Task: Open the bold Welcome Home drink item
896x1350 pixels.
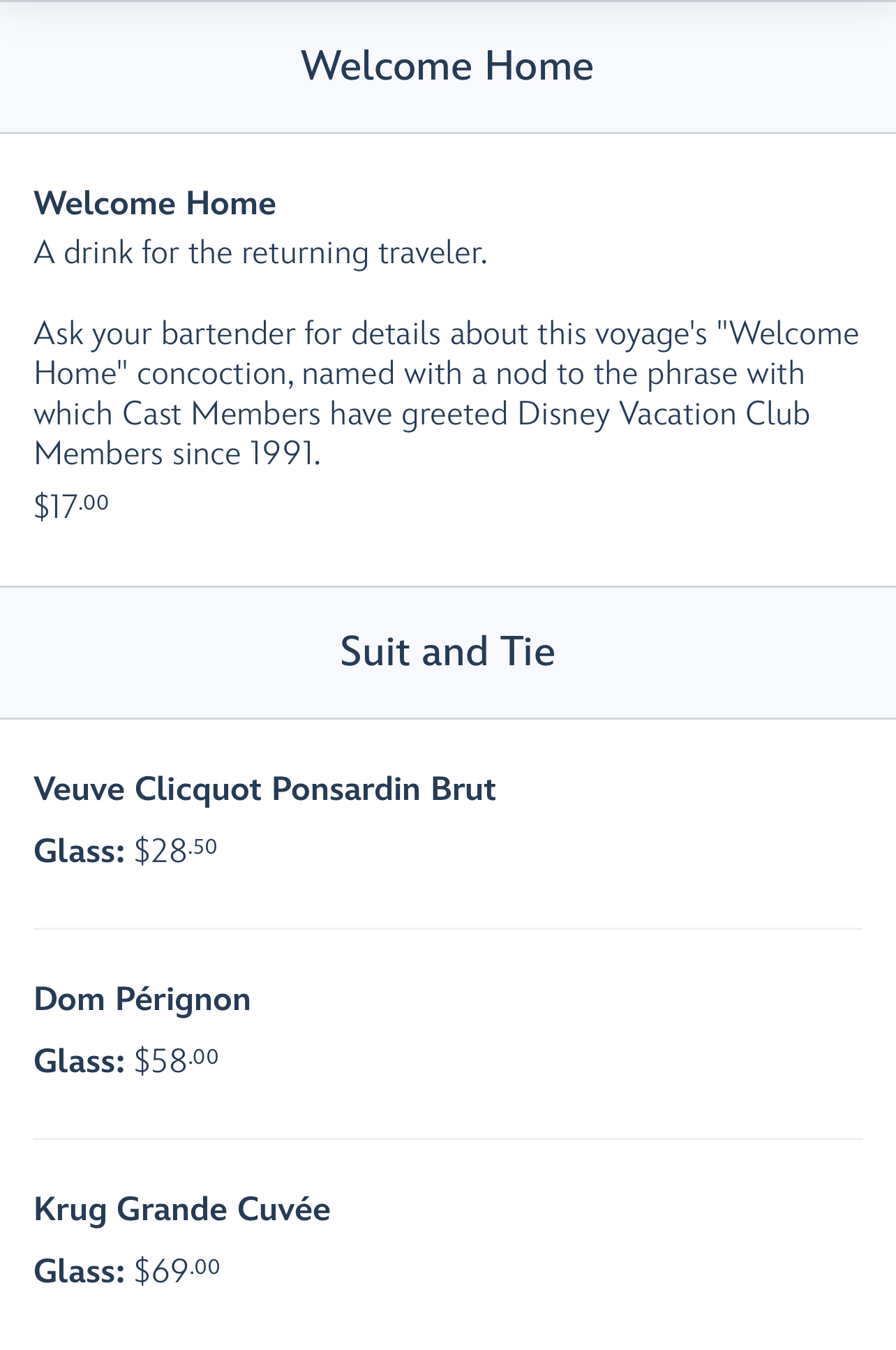Action: pos(155,204)
